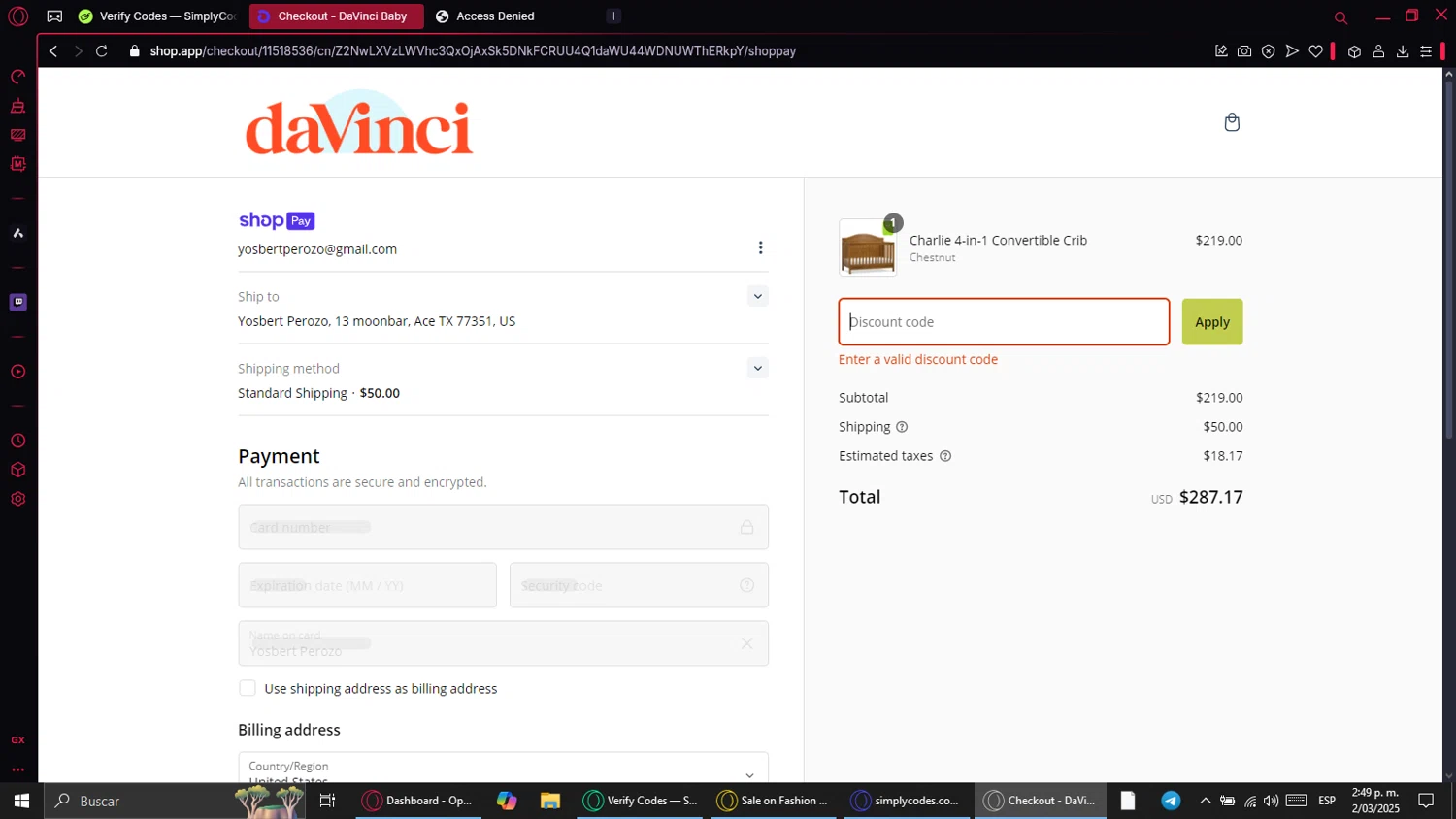This screenshot has width=1456, height=819.
Task: Open the downloads arrow icon
Action: click(1403, 51)
